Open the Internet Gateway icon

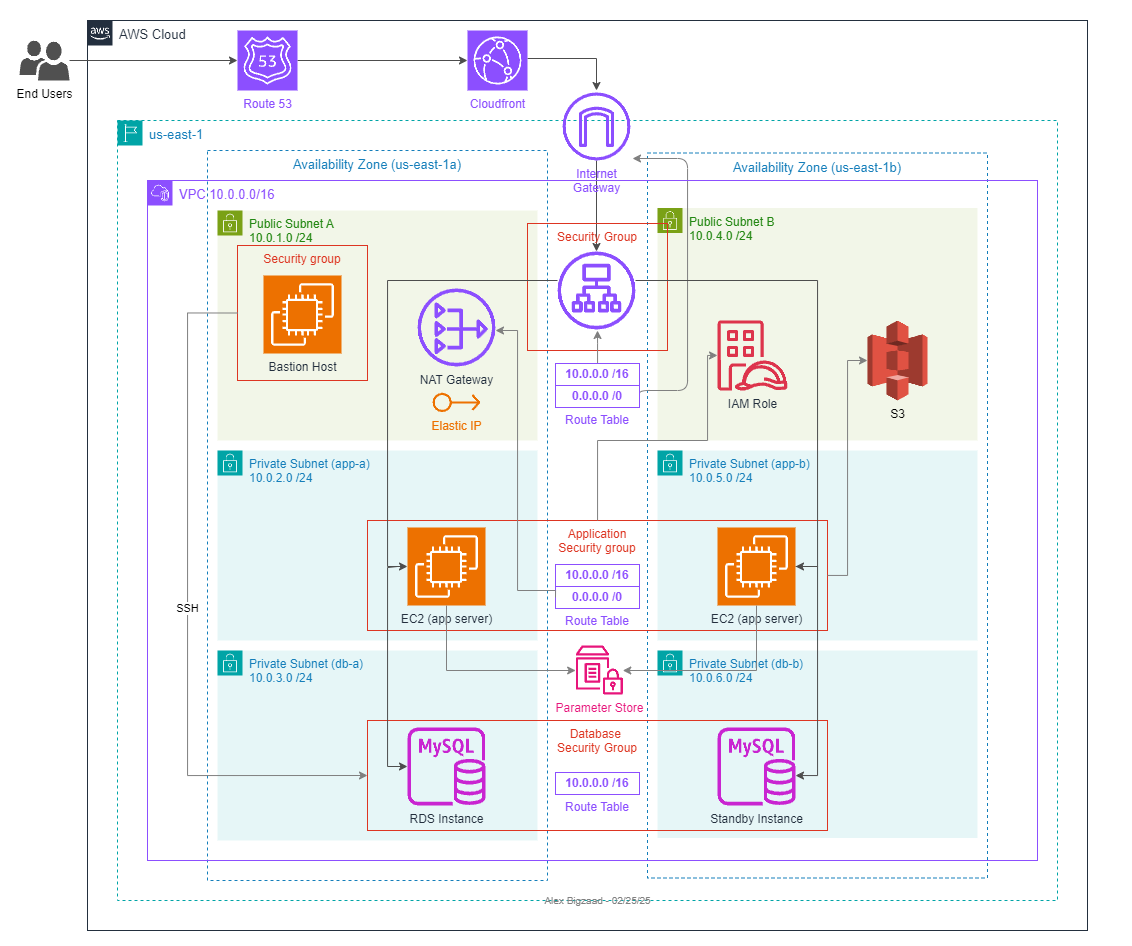coord(596,127)
